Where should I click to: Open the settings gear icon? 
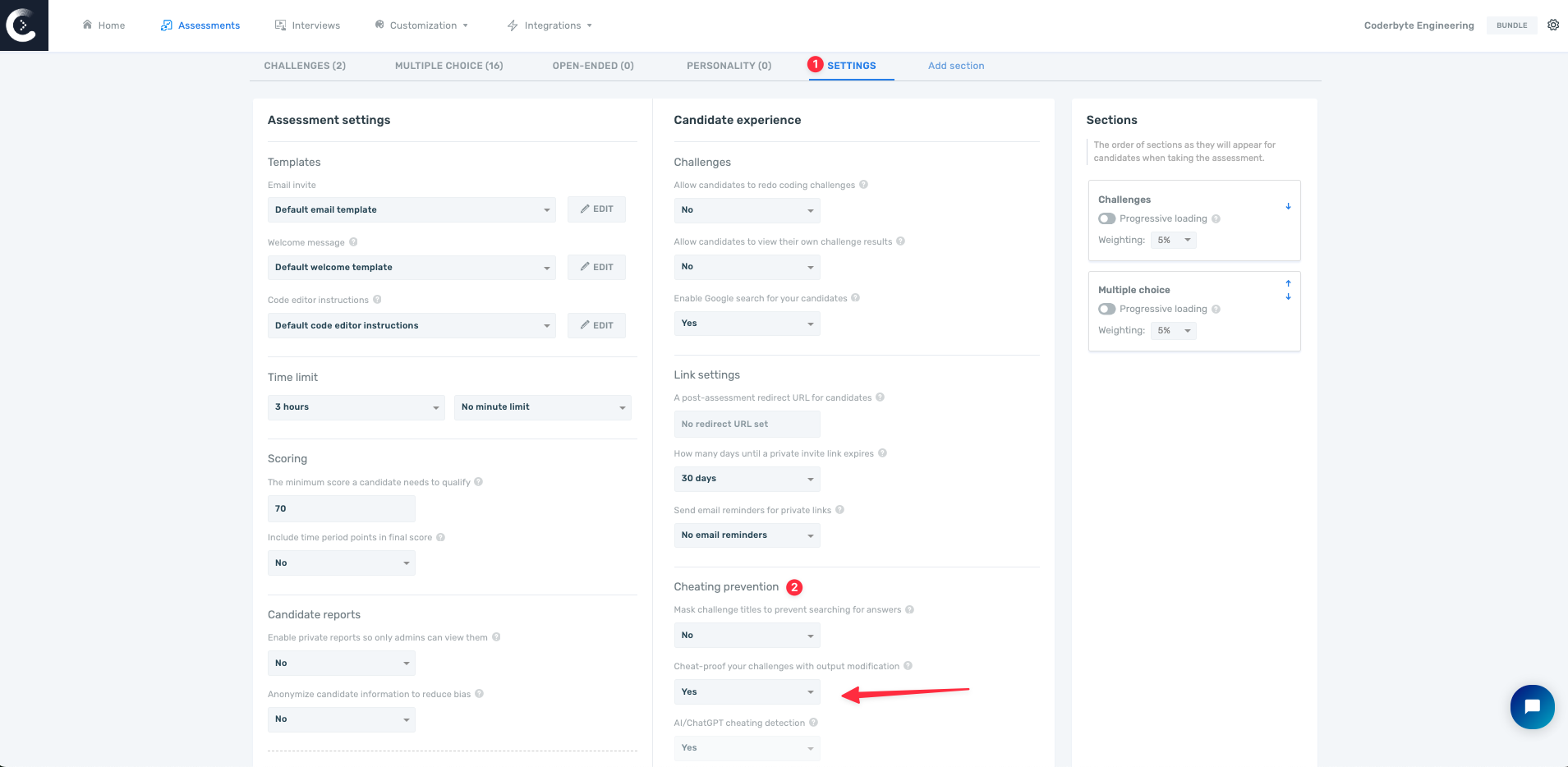click(1552, 25)
